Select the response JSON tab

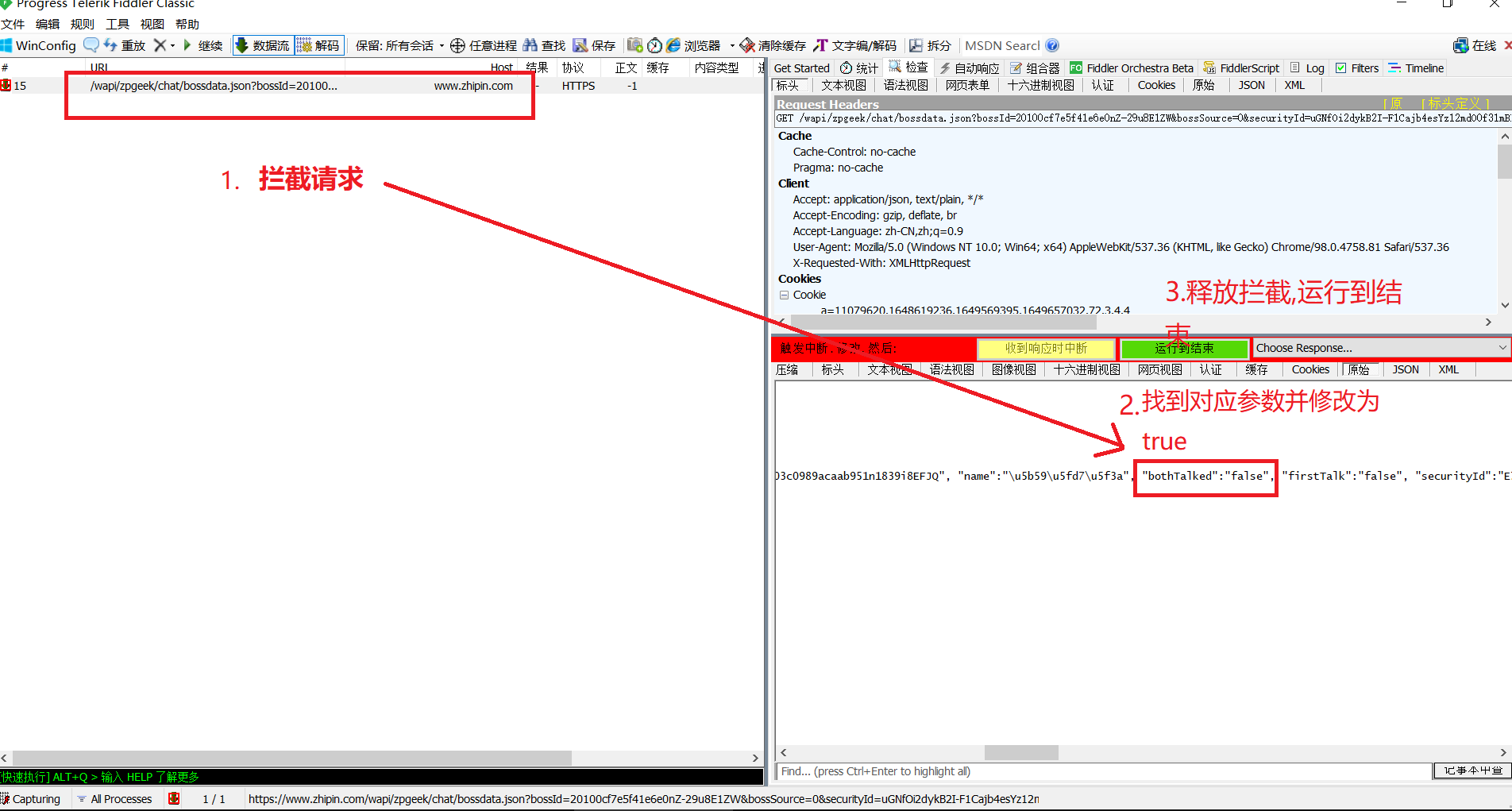click(1406, 369)
